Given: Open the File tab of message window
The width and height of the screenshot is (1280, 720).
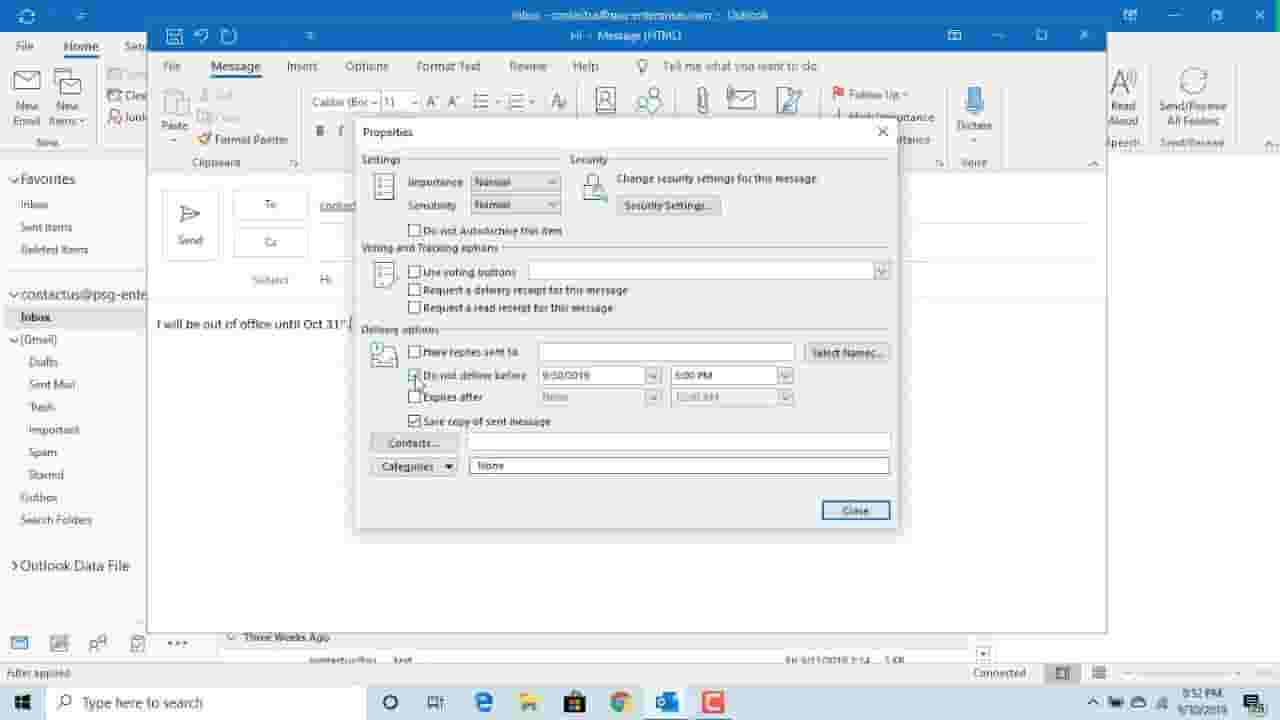Looking at the screenshot, I should click(172, 66).
